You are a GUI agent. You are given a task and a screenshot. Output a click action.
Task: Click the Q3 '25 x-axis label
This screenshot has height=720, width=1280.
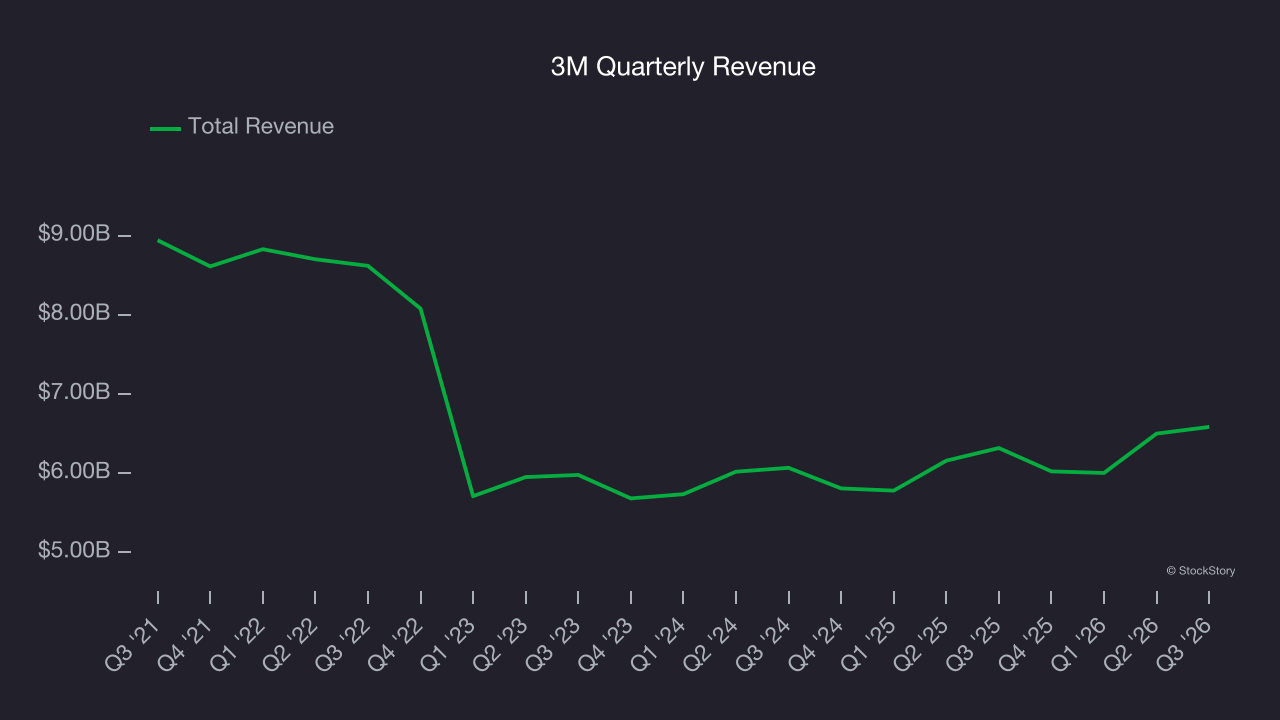pos(975,643)
